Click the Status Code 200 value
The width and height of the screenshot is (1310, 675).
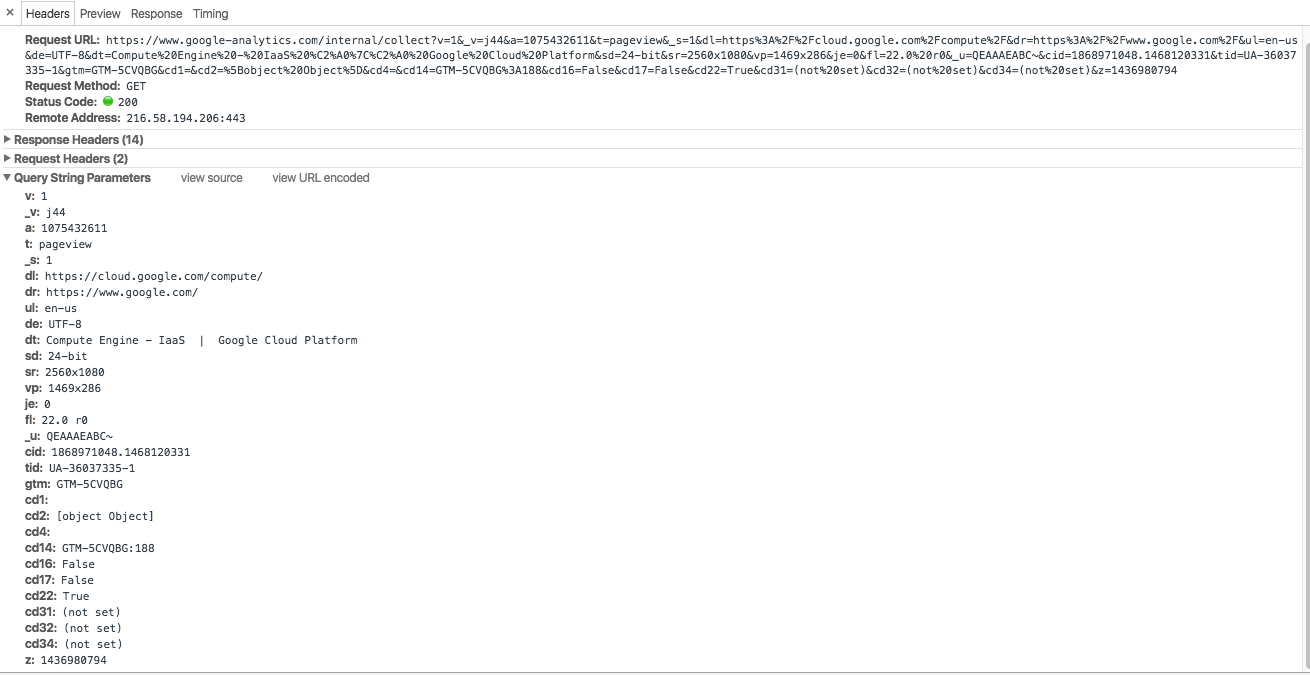pyautogui.click(x=127, y=102)
